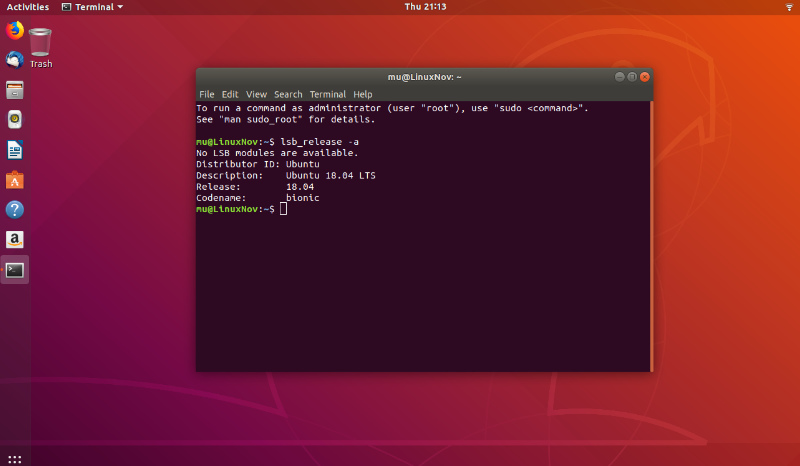This screenshot has width=800, height=466.
Task: Open the Help question mark icon
Action: coord(15,210)
